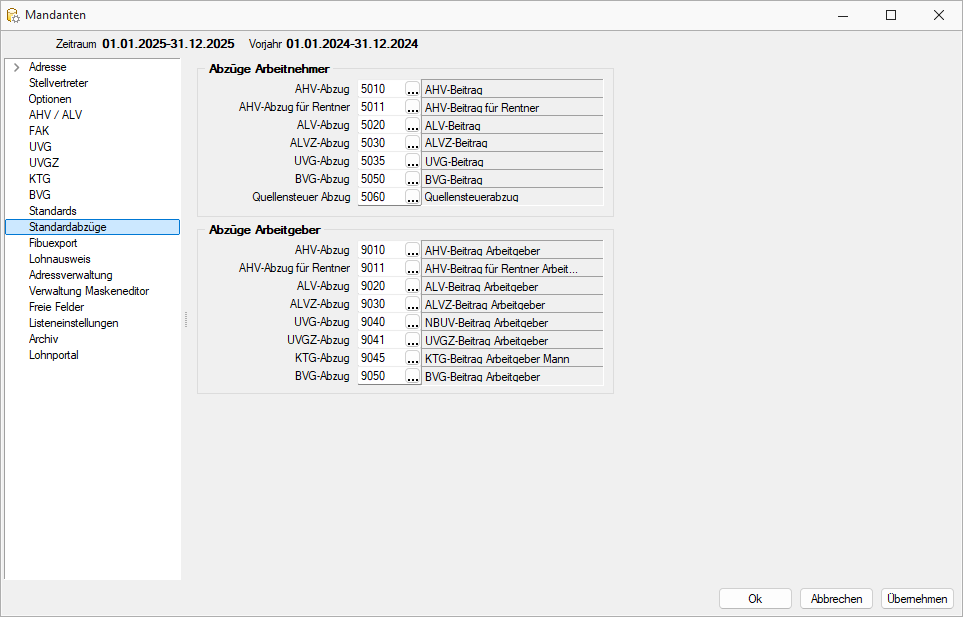Screen dimensions: 963x617
Task: Select FAK in the sidebar
Action: pos(39,131)
